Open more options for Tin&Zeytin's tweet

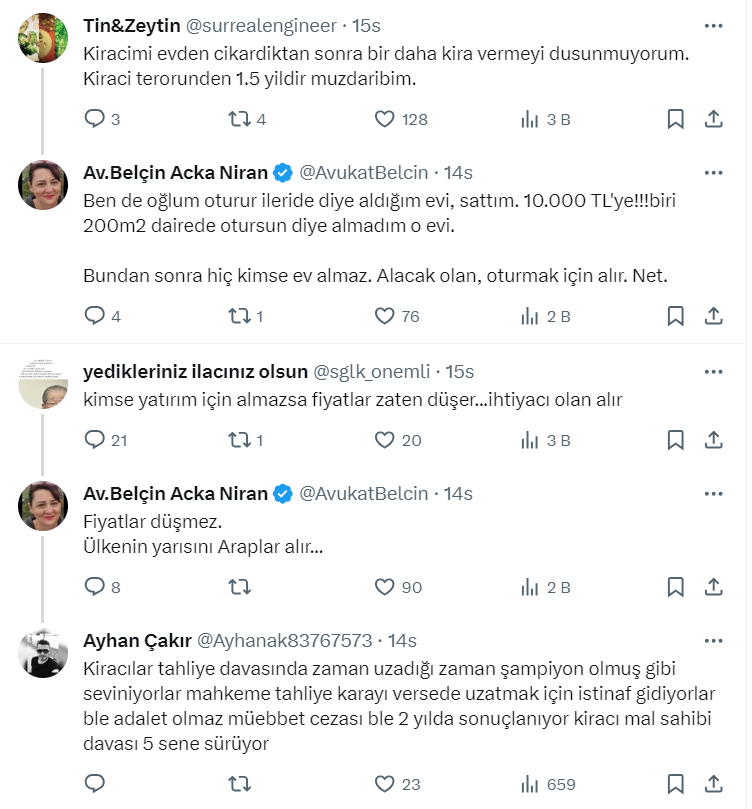point(714,25)
